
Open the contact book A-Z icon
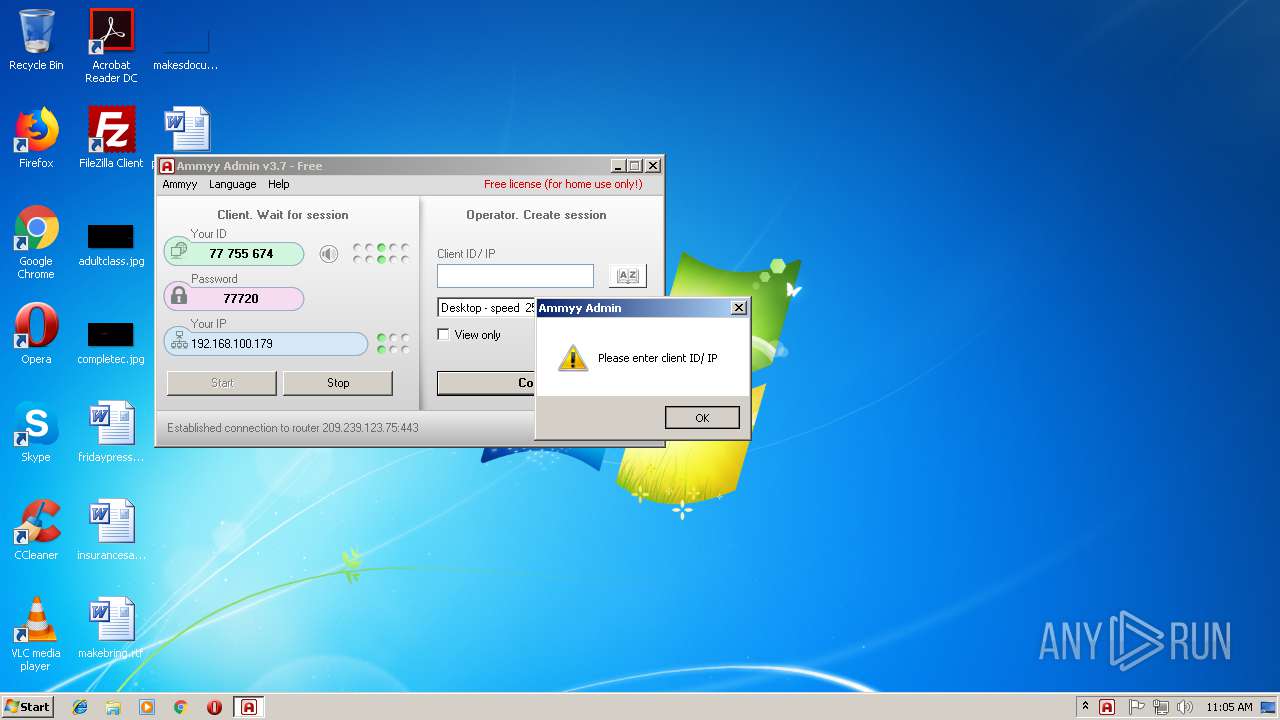click(x=628, y=276)
